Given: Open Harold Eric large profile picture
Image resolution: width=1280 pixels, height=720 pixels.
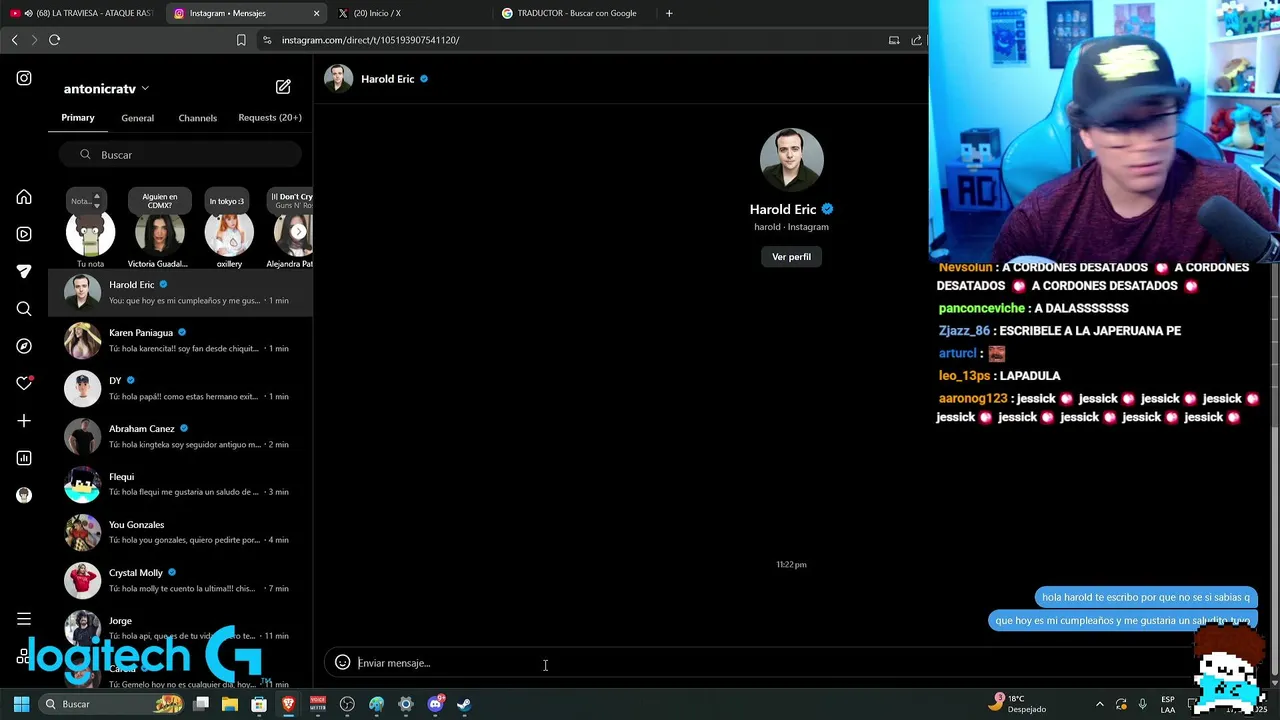Looking at the screenshot, I should click(791, 160).
